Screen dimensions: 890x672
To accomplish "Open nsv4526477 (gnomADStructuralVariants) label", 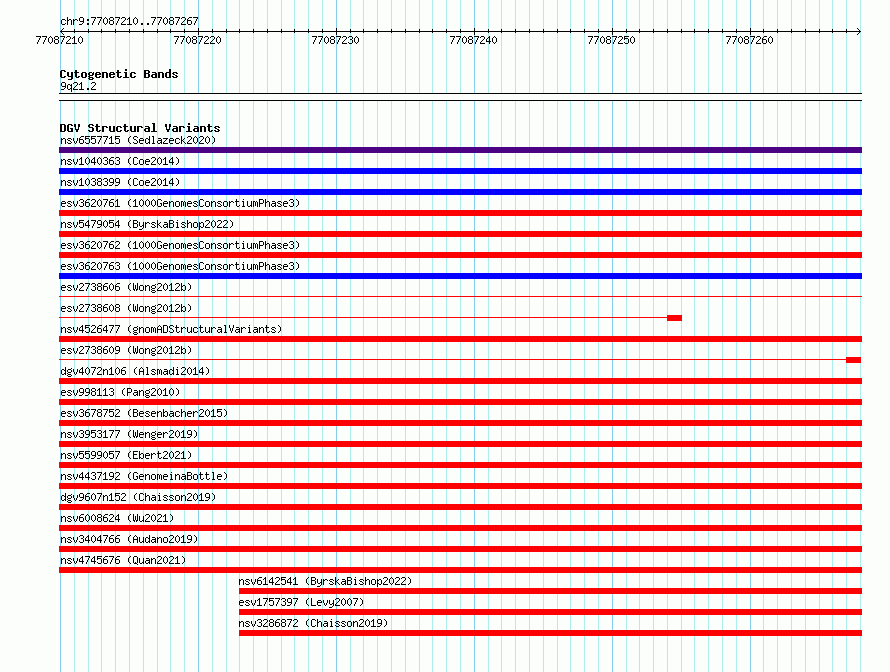I will click(x=171, y=329).
